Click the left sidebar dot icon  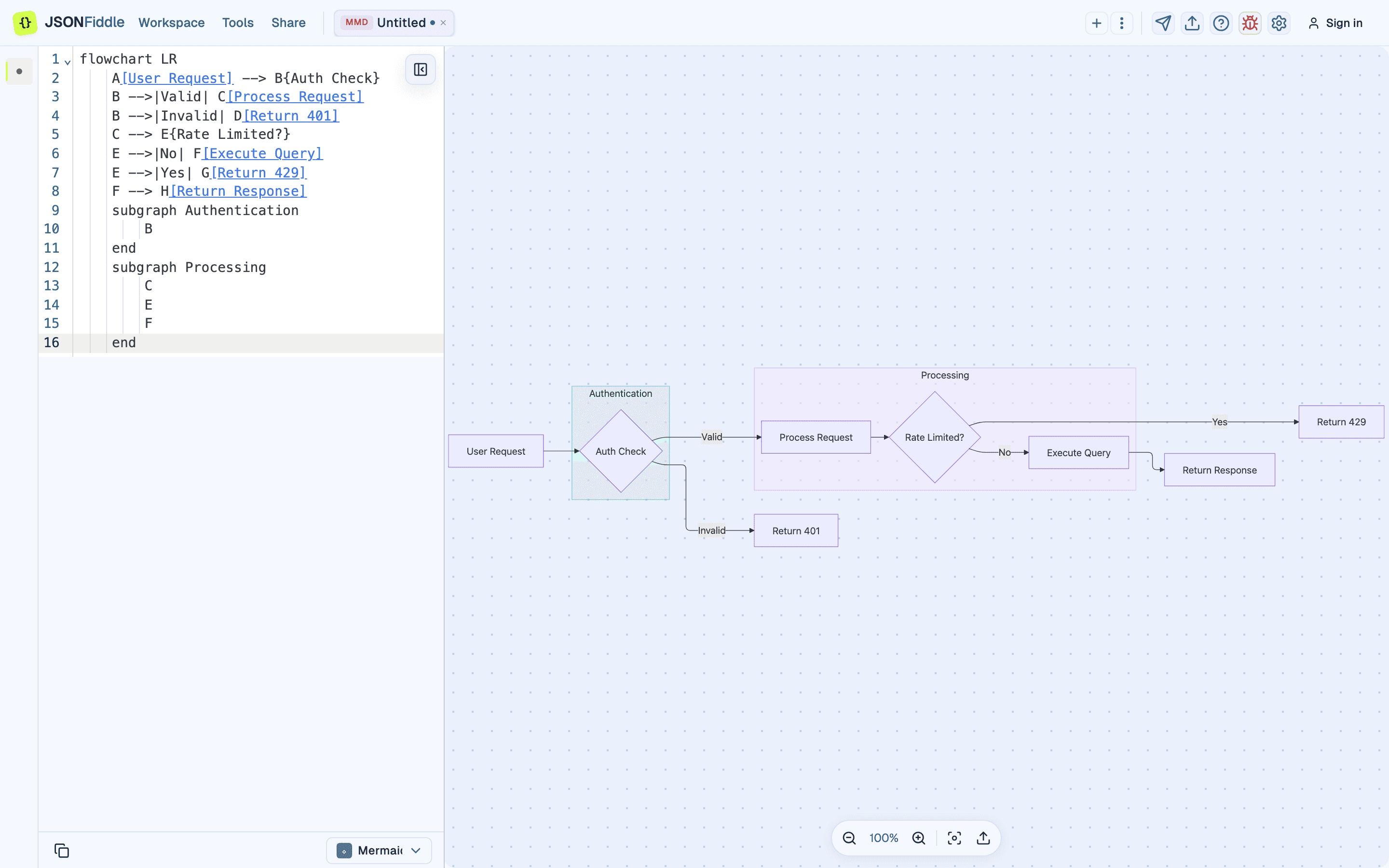point(19,71)
